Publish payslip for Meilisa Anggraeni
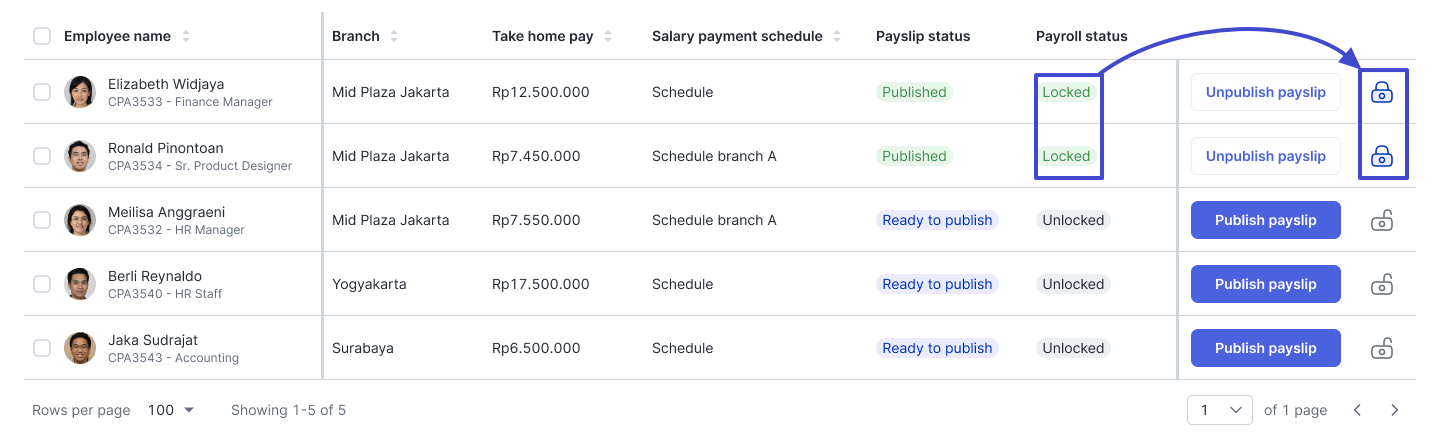Viewport: 1440px width, 444px height. (1265, 220)
